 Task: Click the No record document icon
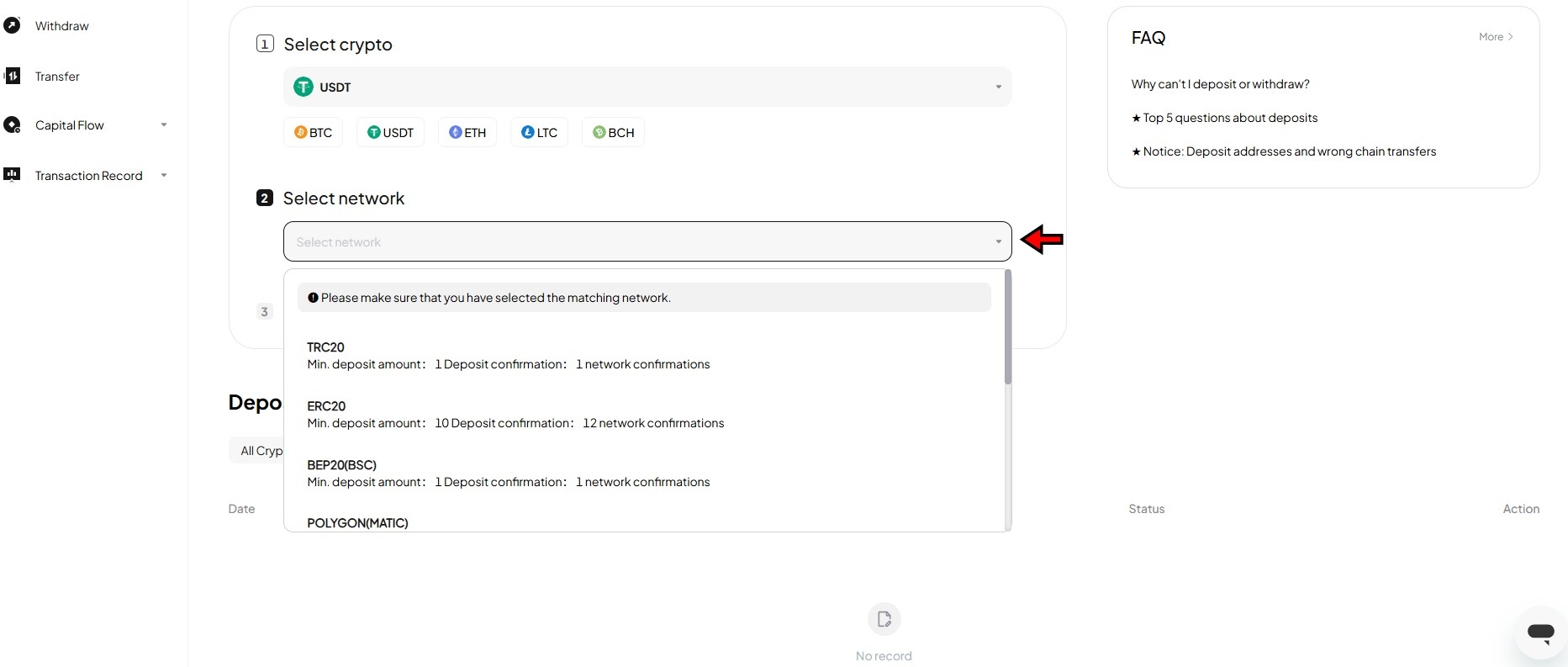coord(884,619)
